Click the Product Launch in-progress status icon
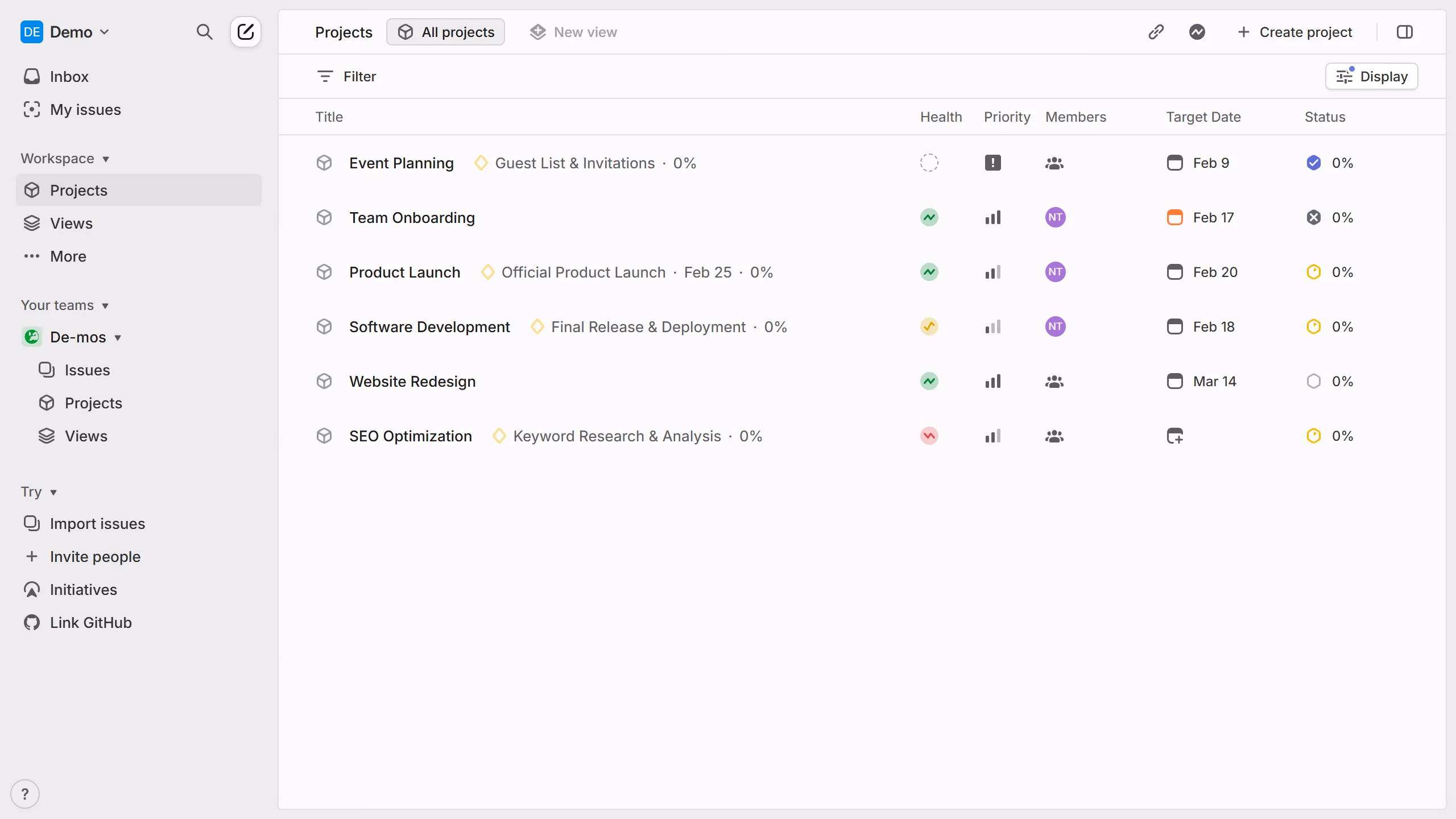 [1314, 272]
